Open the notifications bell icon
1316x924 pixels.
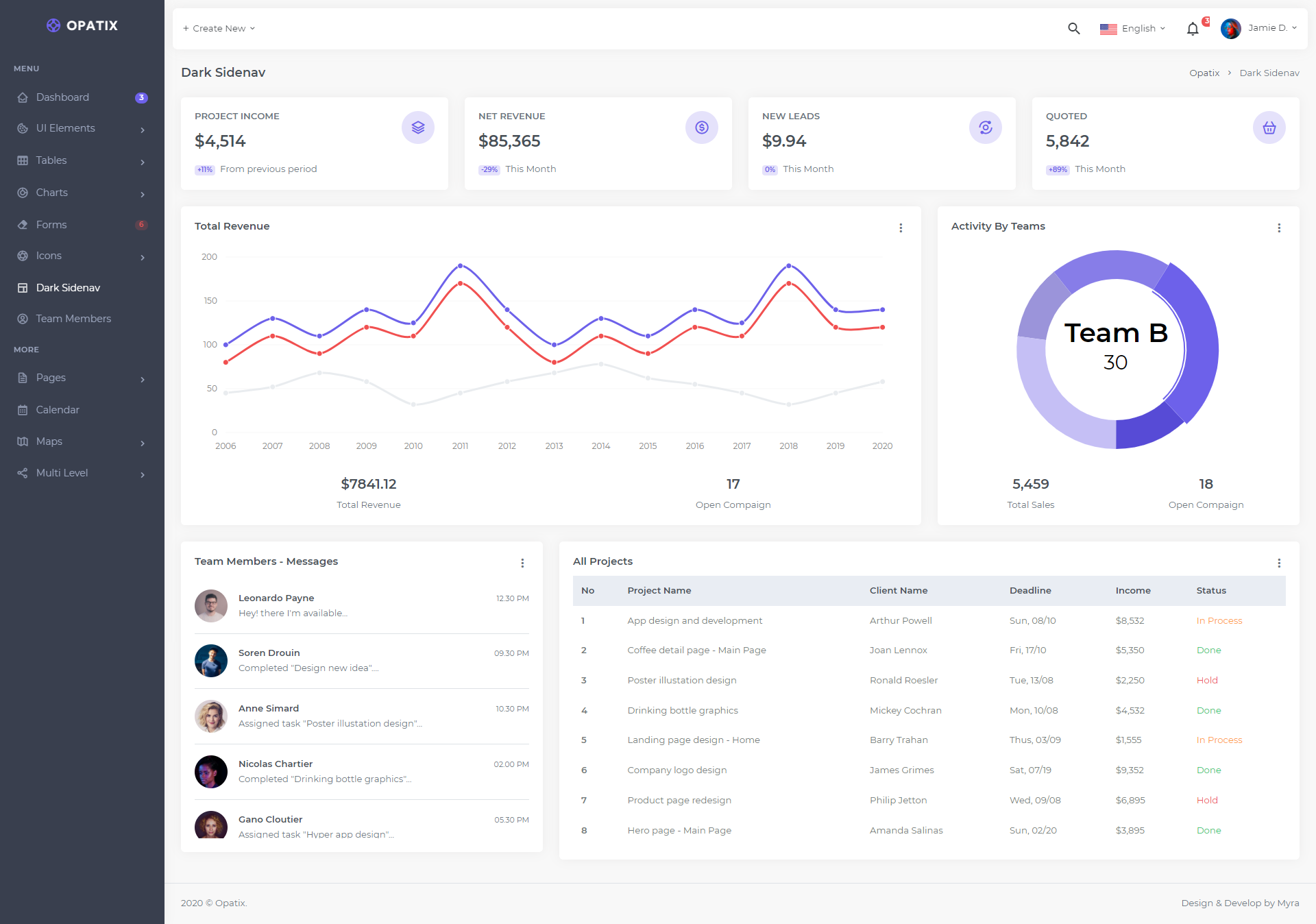pos(1193,29)
